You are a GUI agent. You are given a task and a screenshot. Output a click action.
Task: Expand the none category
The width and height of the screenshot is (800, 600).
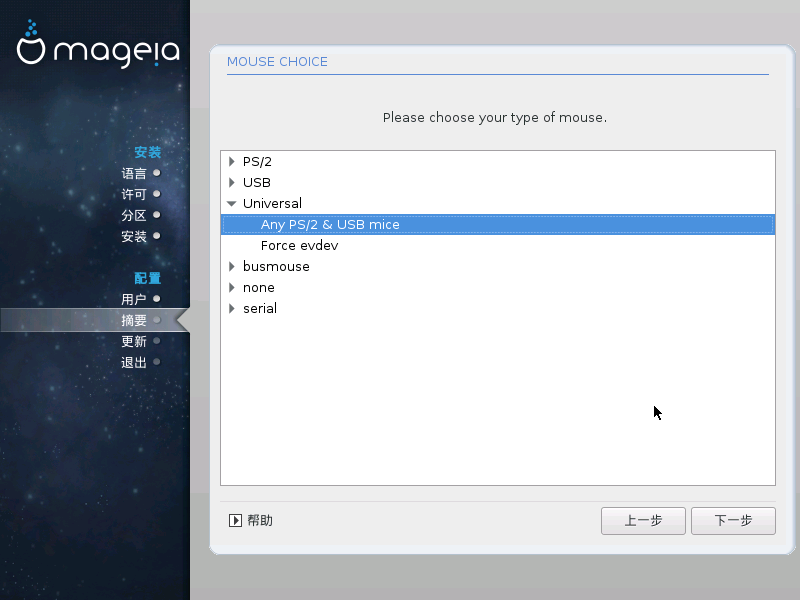(x=232, y=287)
